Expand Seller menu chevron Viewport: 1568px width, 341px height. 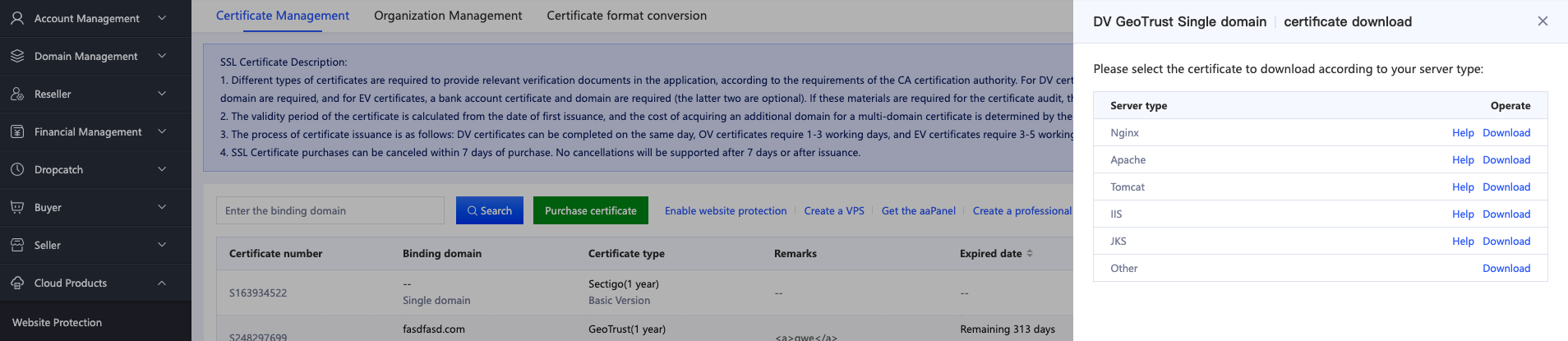[162, 245]
